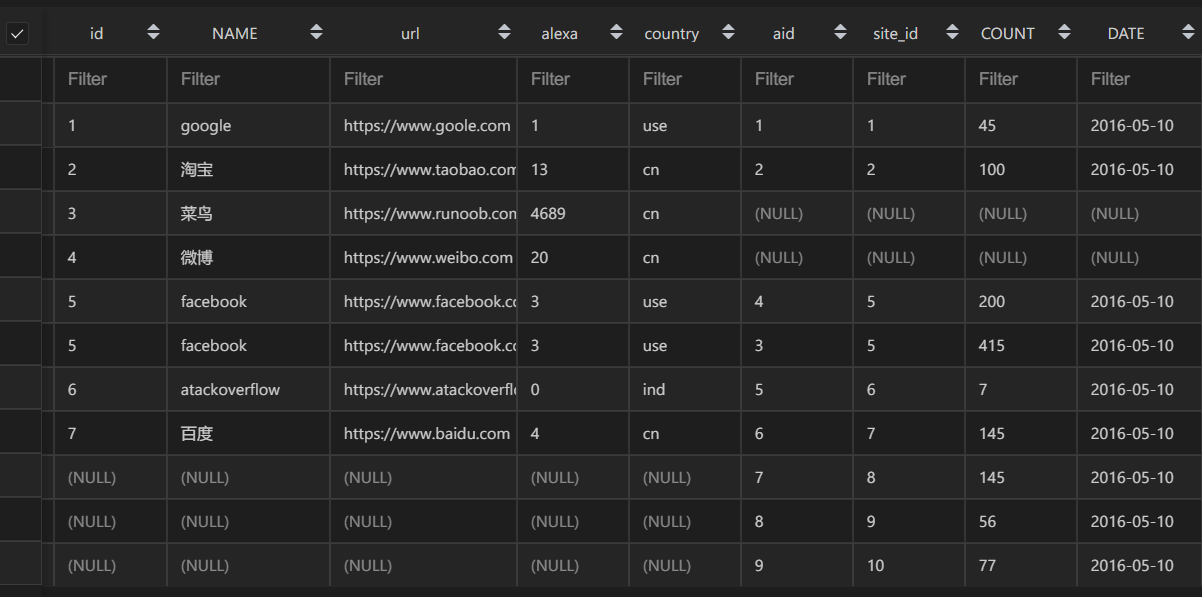Click the country cell 'cn' in the 百度 row
1202x597 pixels.
coord(685,434)
